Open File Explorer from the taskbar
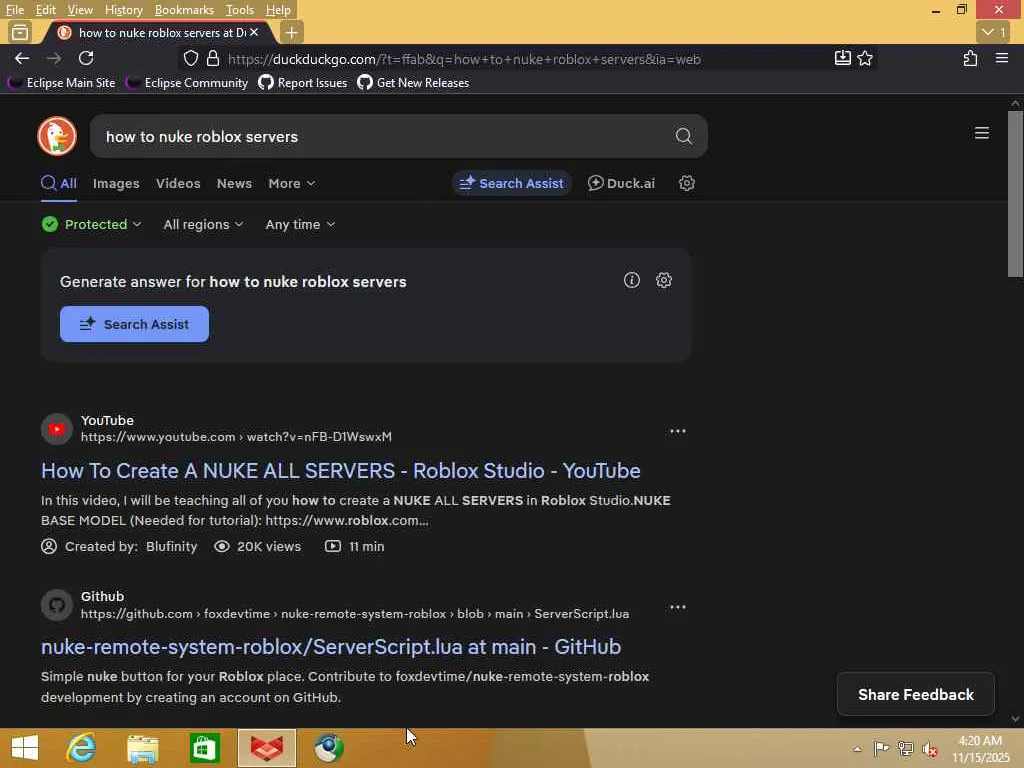Screen dimensions: 1024x768 tap(142, 748)
